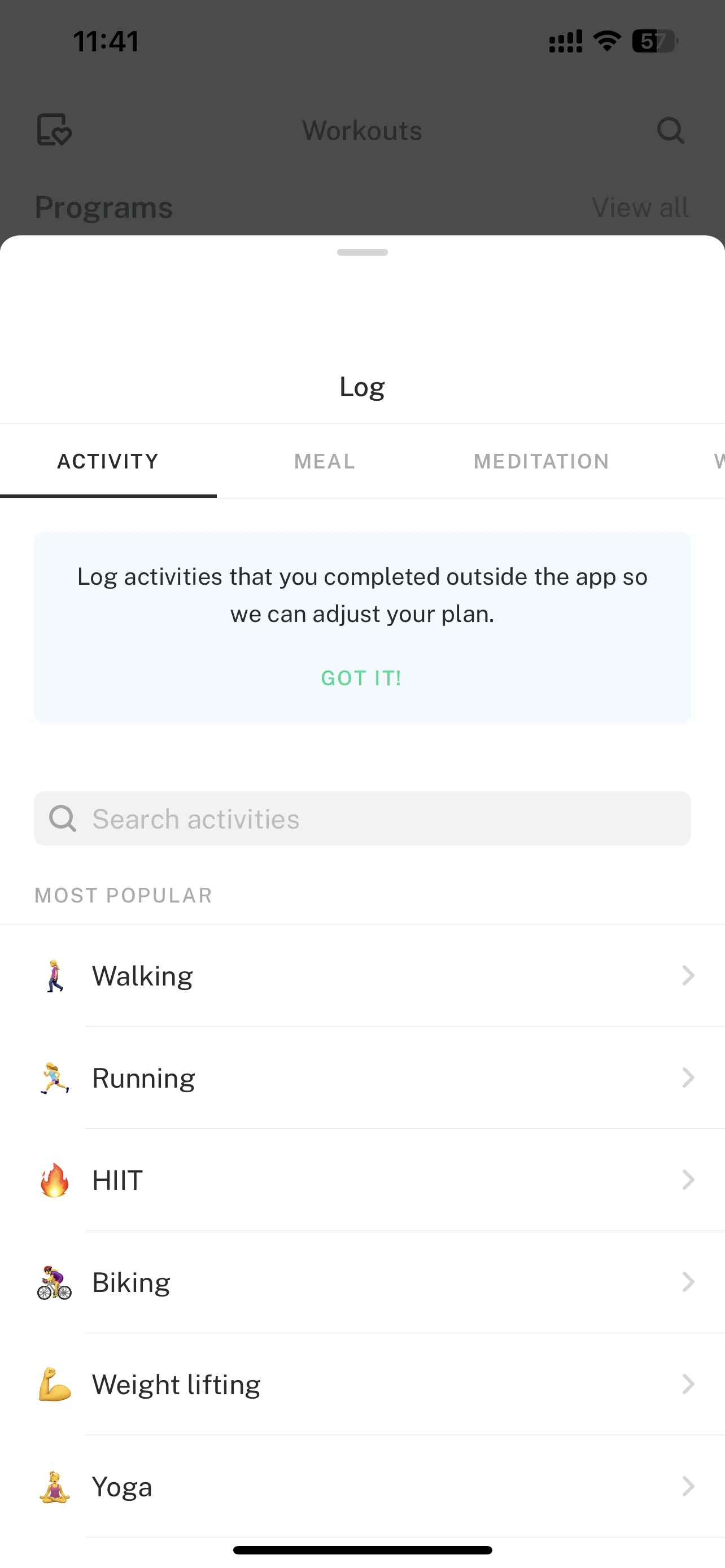The height and width of the screenshot is (1568, 725).
Task: Expand Weight lifting chevron arrow
Action: (688, 1385)
